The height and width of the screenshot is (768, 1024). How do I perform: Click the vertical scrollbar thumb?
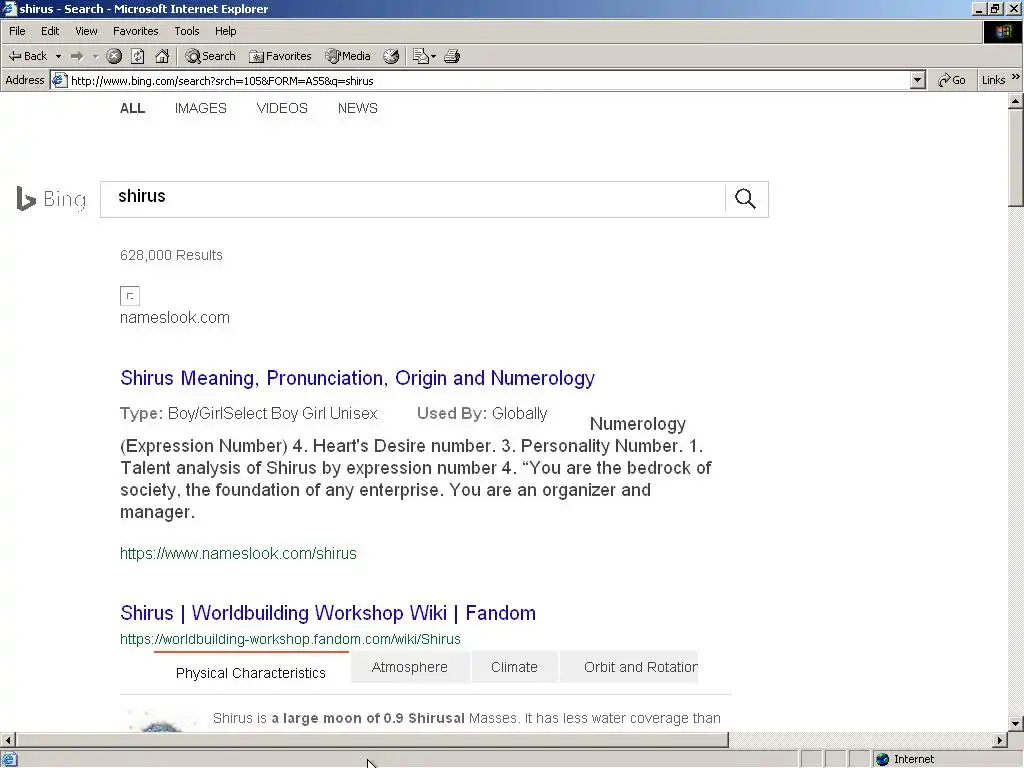tap(1015, 158)
